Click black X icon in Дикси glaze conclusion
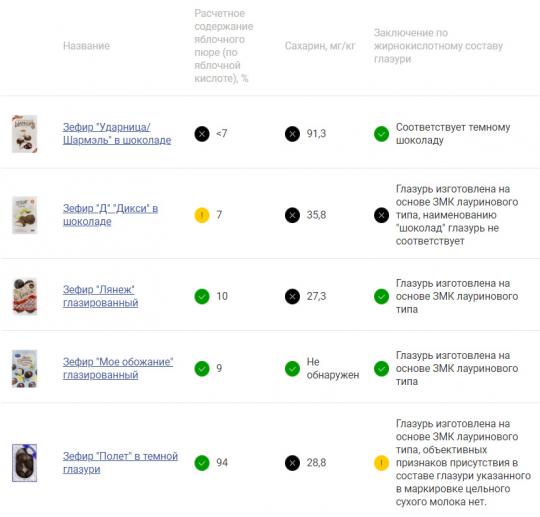Screen dimensions: 540x517 point(381,215)
